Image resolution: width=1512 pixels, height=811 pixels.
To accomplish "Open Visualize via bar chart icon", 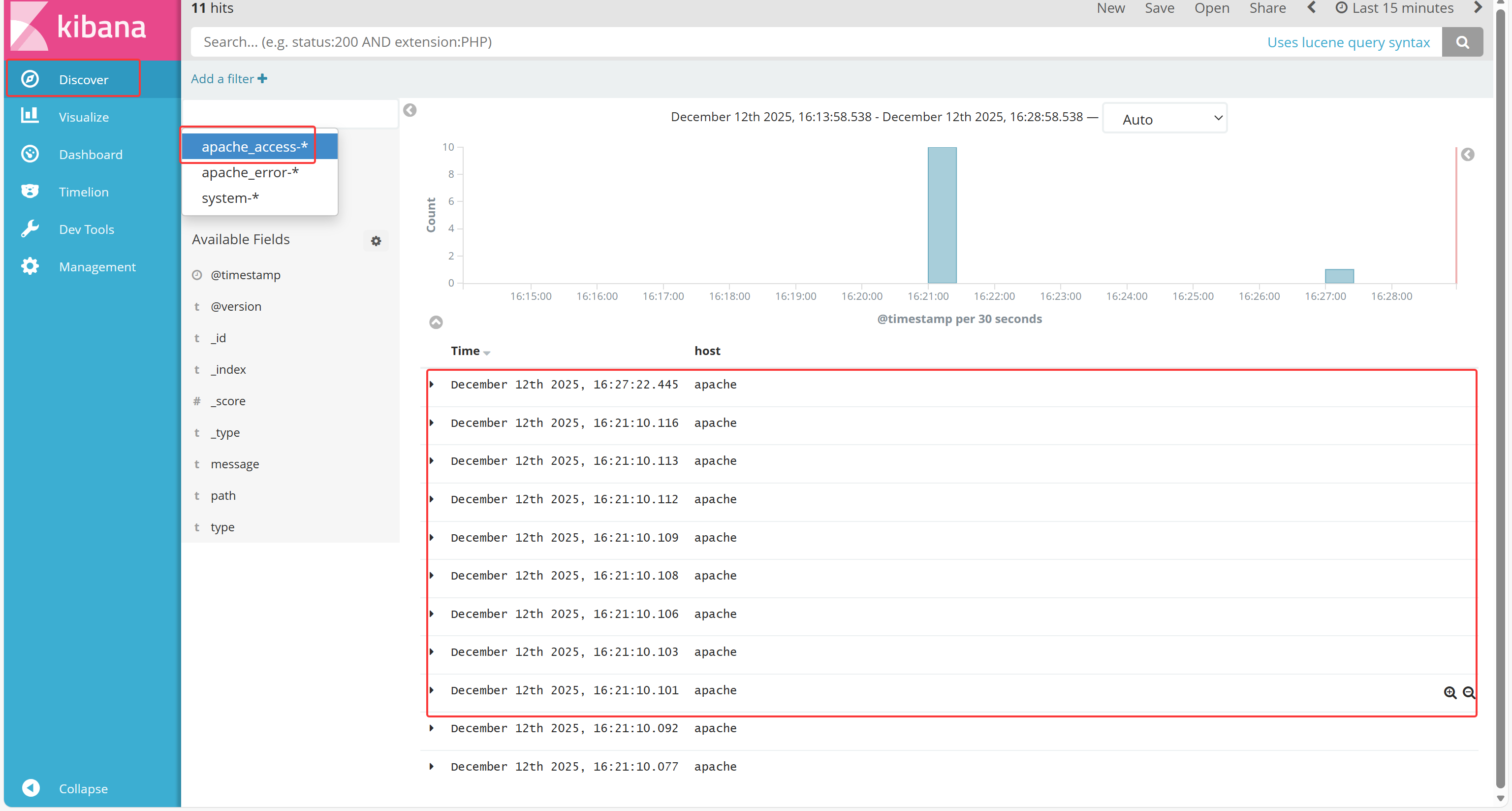I will [x=30, y=116].
